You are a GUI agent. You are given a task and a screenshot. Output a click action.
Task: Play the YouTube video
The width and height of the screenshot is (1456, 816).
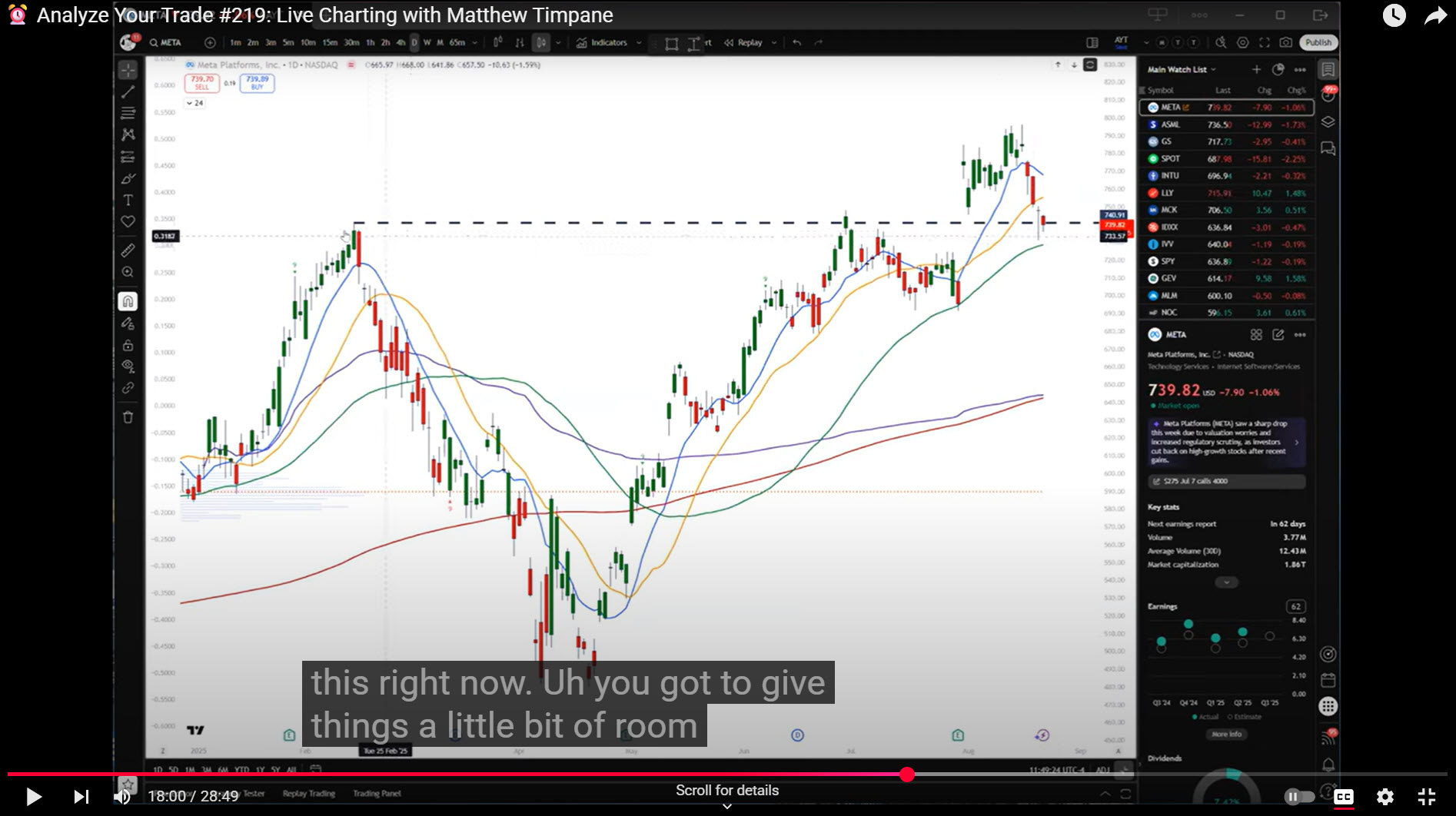[x=33, y=797]
